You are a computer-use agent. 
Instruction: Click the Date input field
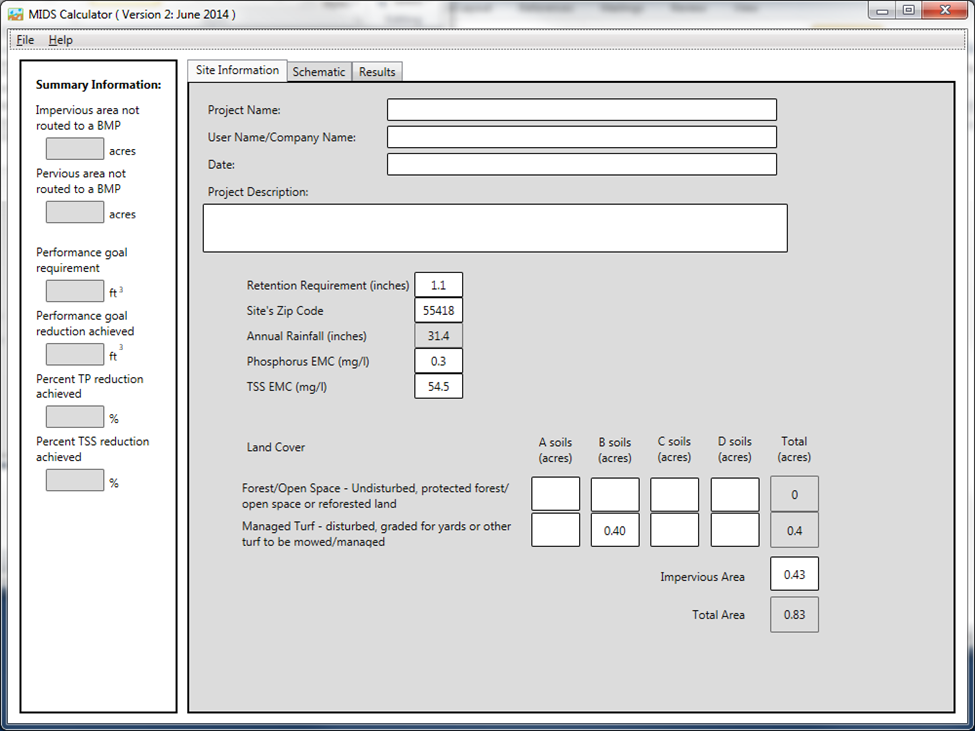coord(581,164)
